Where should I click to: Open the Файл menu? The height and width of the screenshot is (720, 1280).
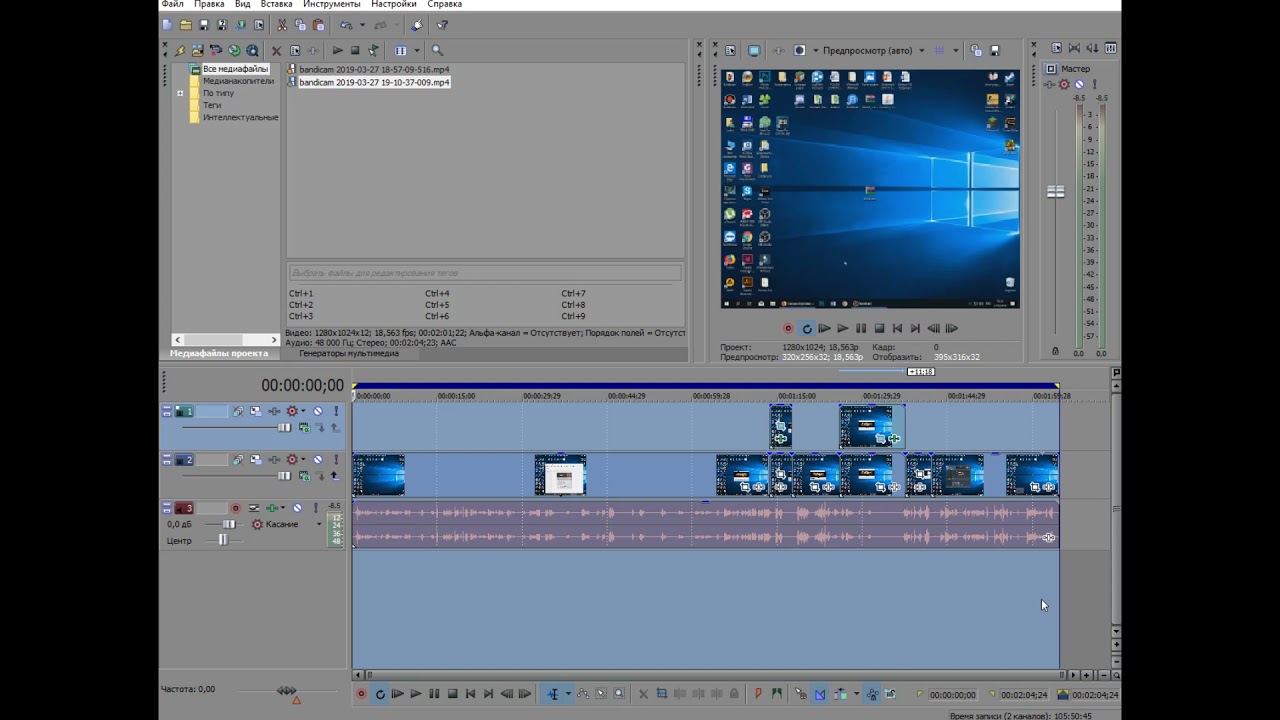172,4
